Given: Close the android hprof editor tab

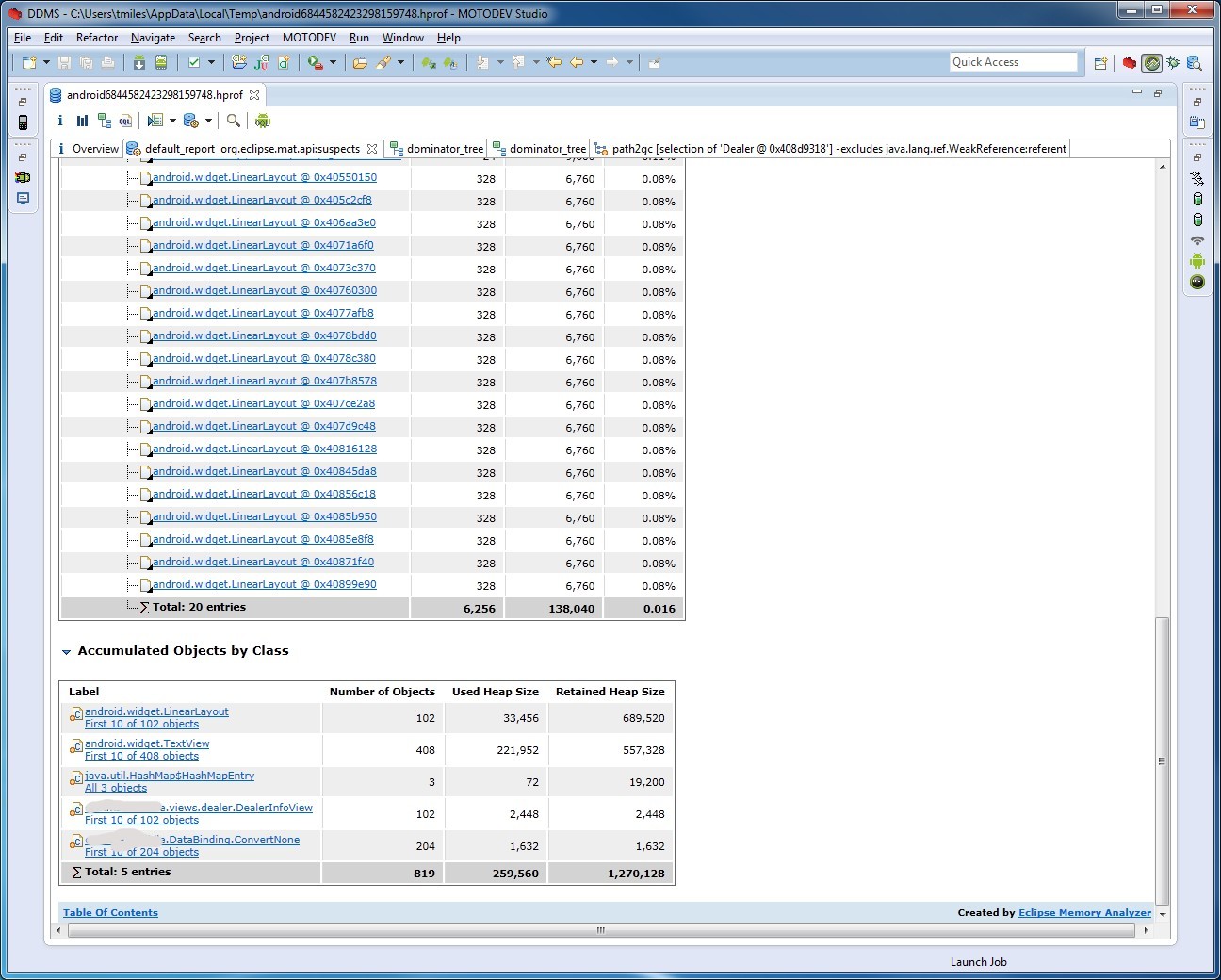Looking at the screenshot, I should pyautogui.click(x=254, y=95).
